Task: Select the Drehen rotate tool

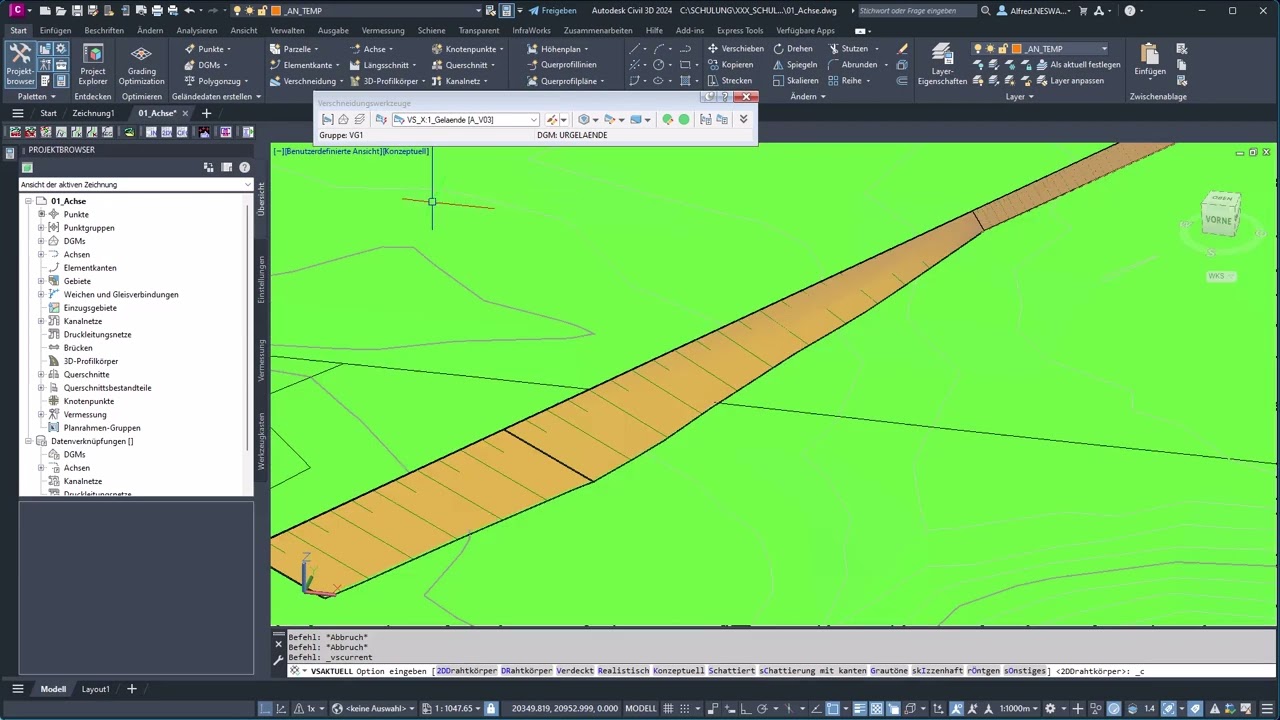Action: tap(792, 48)
